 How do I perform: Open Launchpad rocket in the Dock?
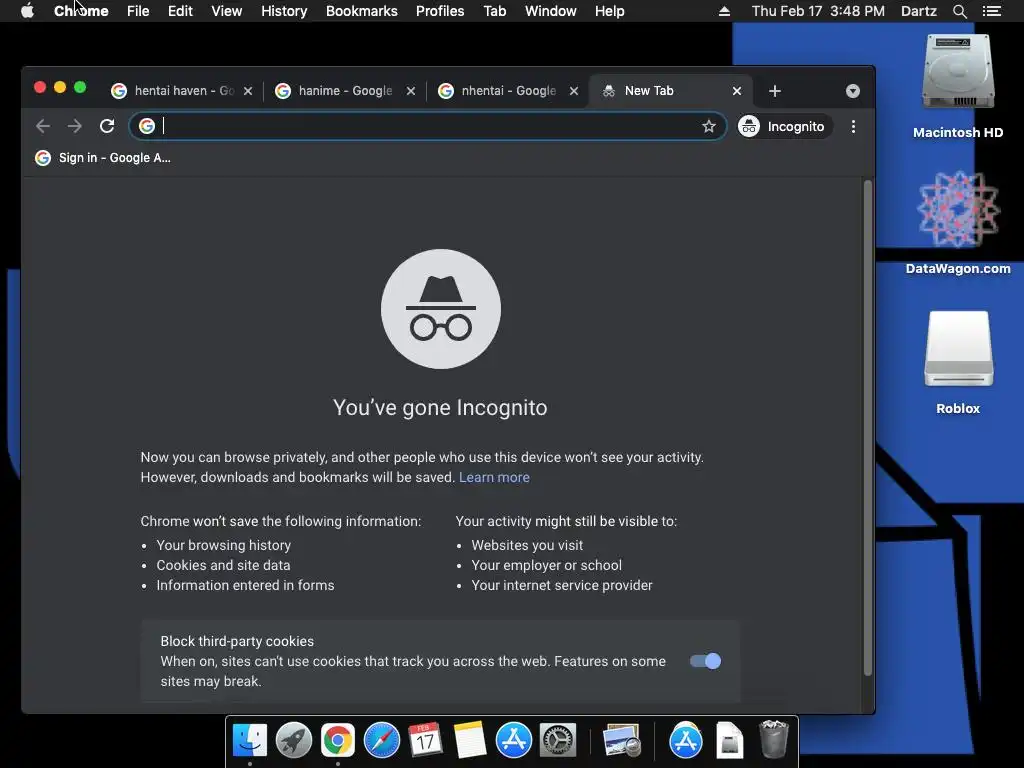(x=294, y=741)
